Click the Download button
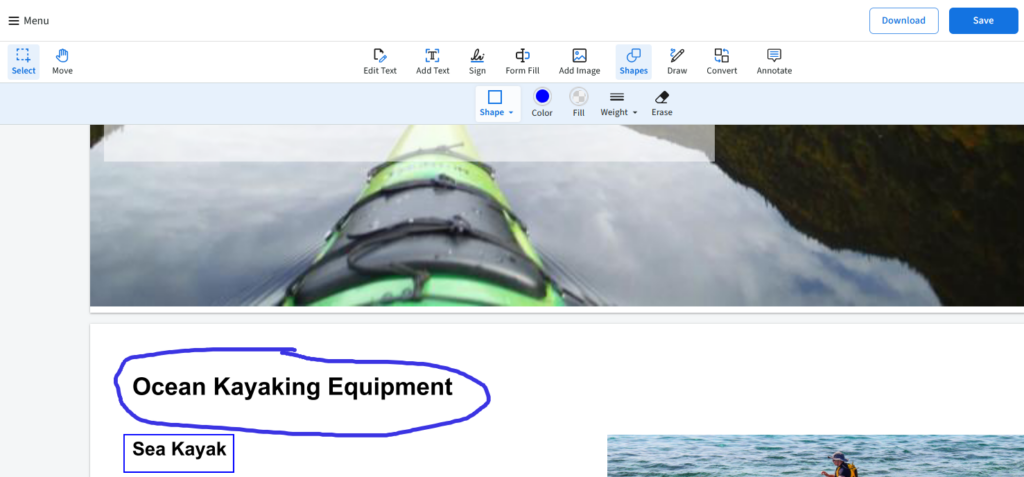This screenshot has height=477, width=1024. 903,21
